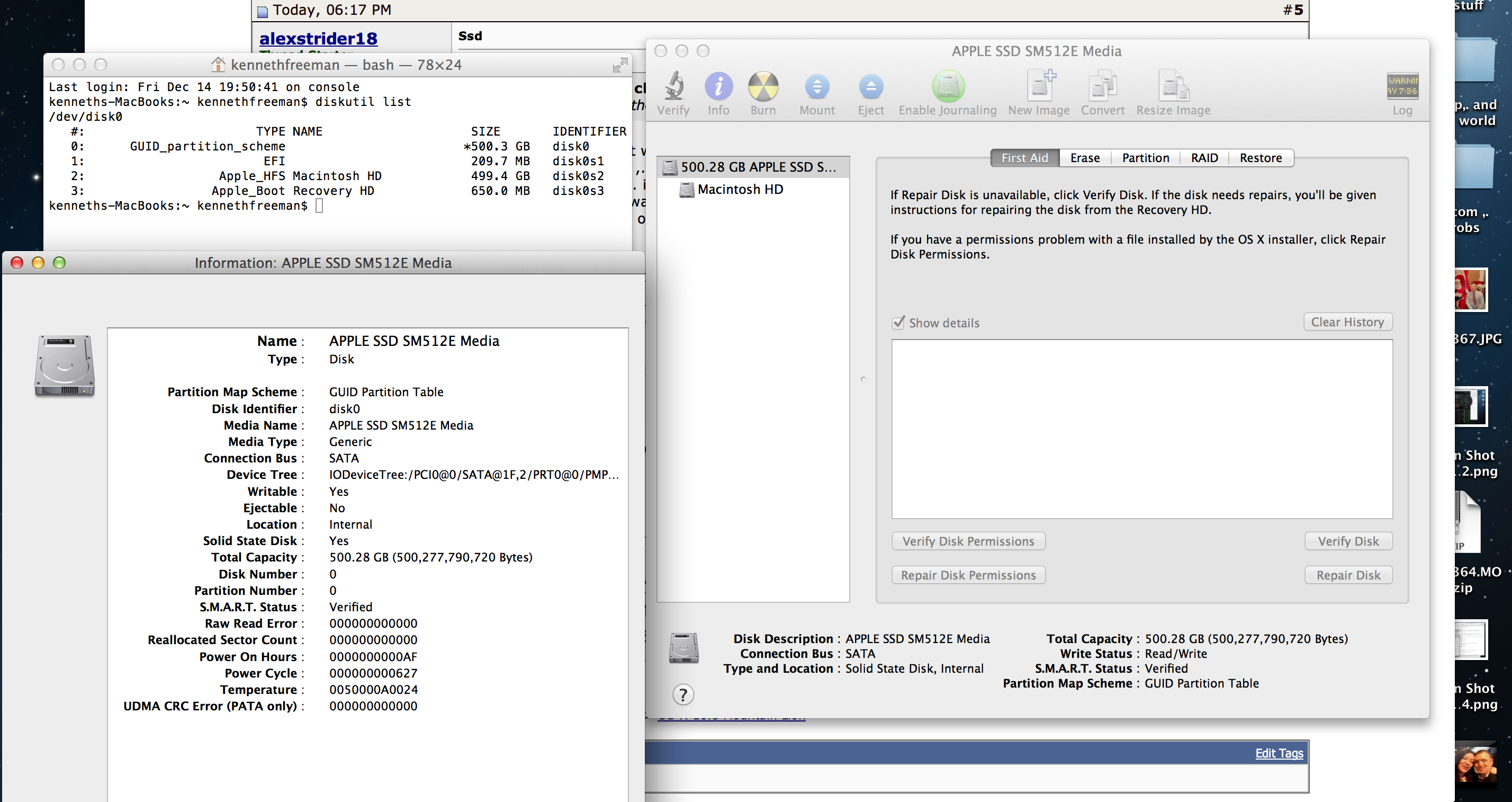1512x802 pixels.
Task: Click 'Solid State Disk, Internal' text
Action: pyautogui.click(x=914, y=669)
